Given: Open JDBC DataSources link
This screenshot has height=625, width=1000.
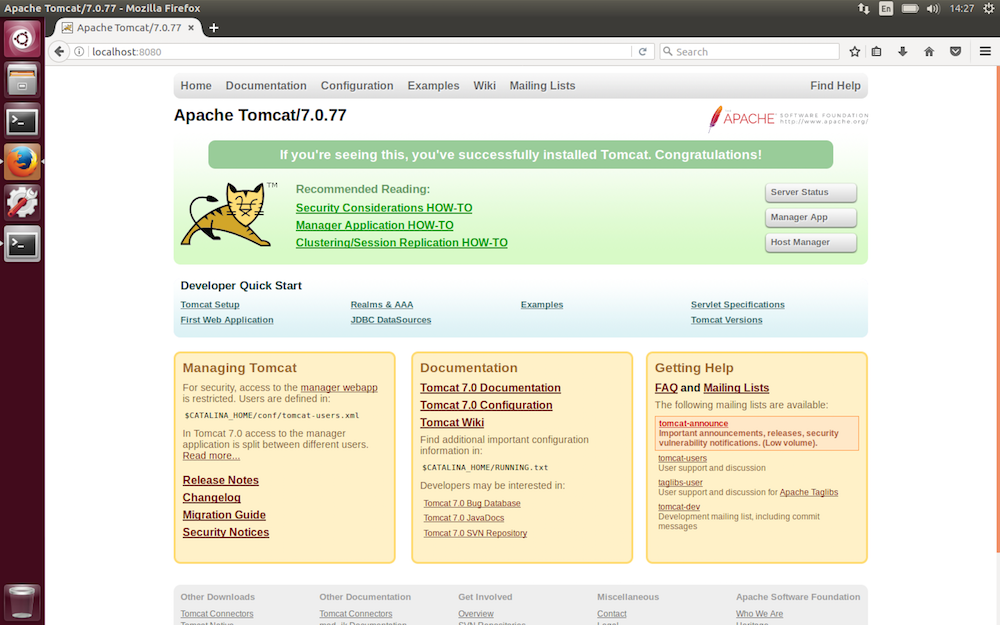Looking at the screenshot, I should pos(390,320).
